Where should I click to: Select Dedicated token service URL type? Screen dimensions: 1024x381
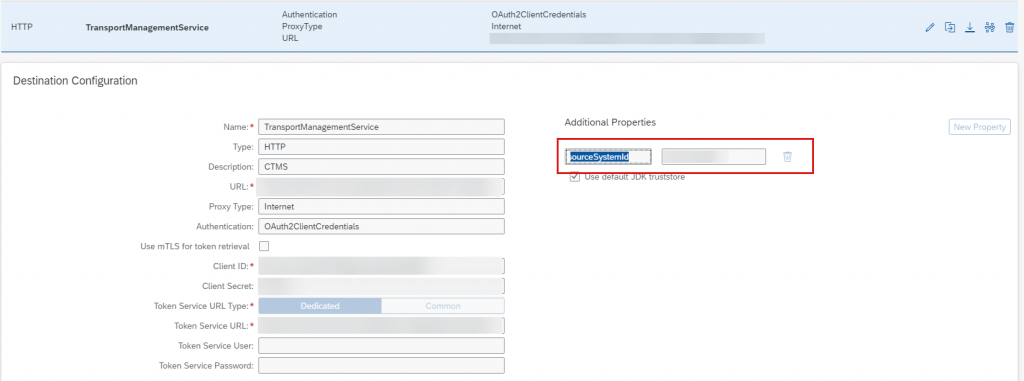pyautogui.click(x=320, y=306)
